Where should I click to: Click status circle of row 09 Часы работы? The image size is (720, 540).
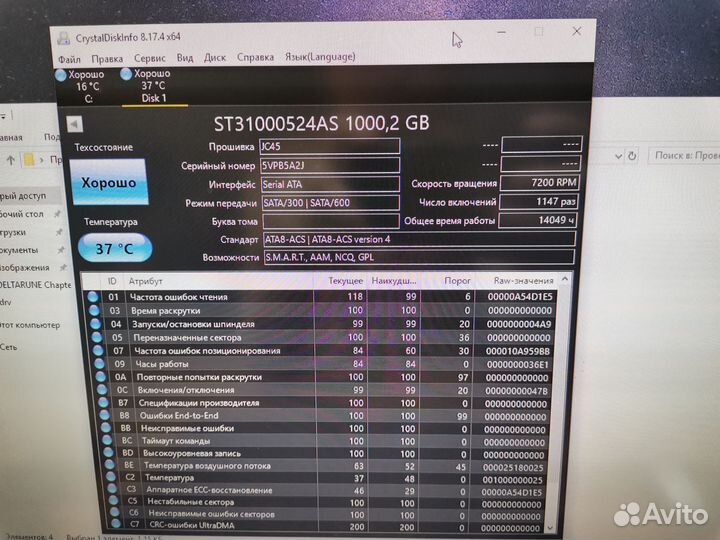tap(100, 364)
